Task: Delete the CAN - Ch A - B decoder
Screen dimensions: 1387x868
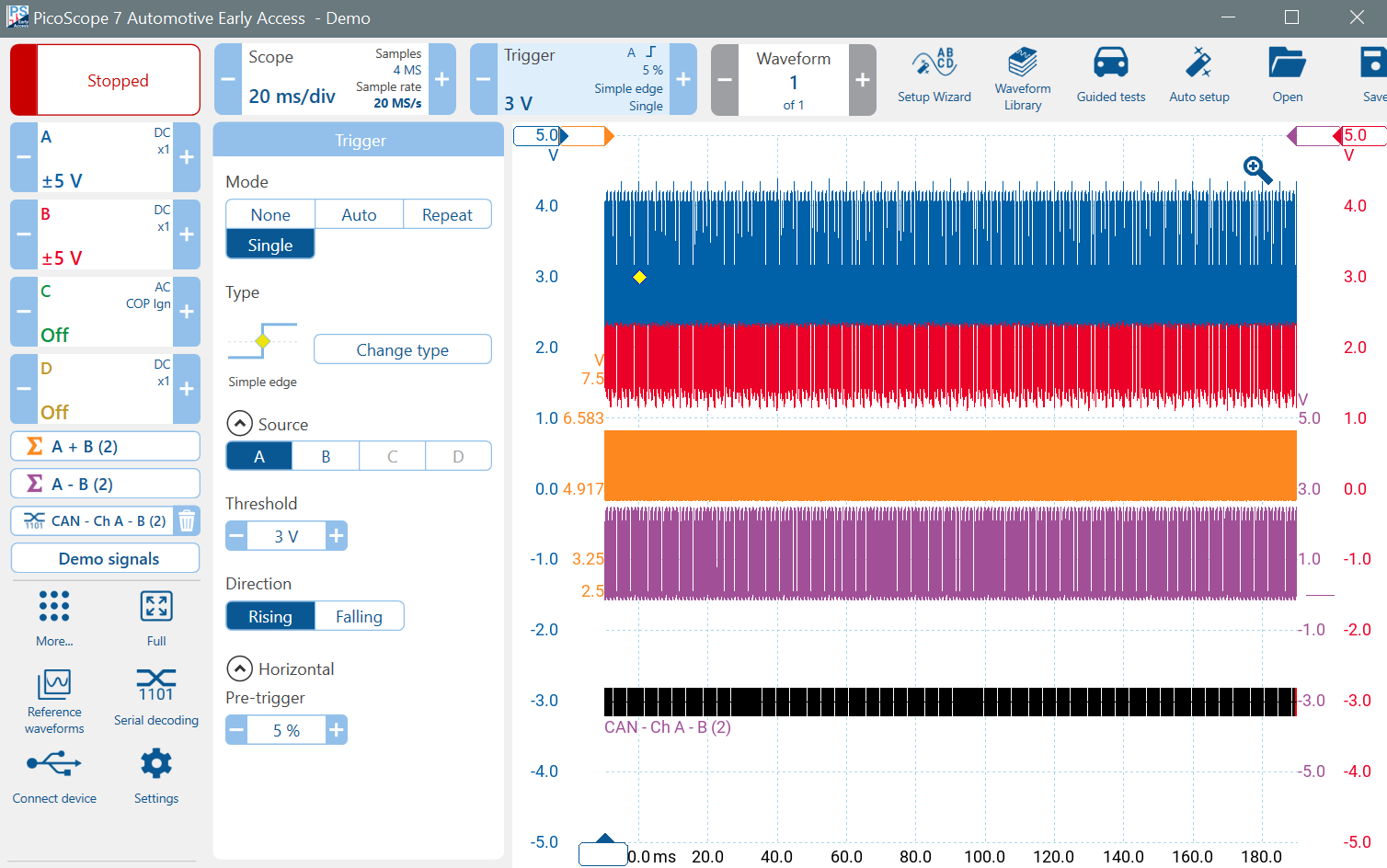Action: pyautogui.click(x=187, y=521)
